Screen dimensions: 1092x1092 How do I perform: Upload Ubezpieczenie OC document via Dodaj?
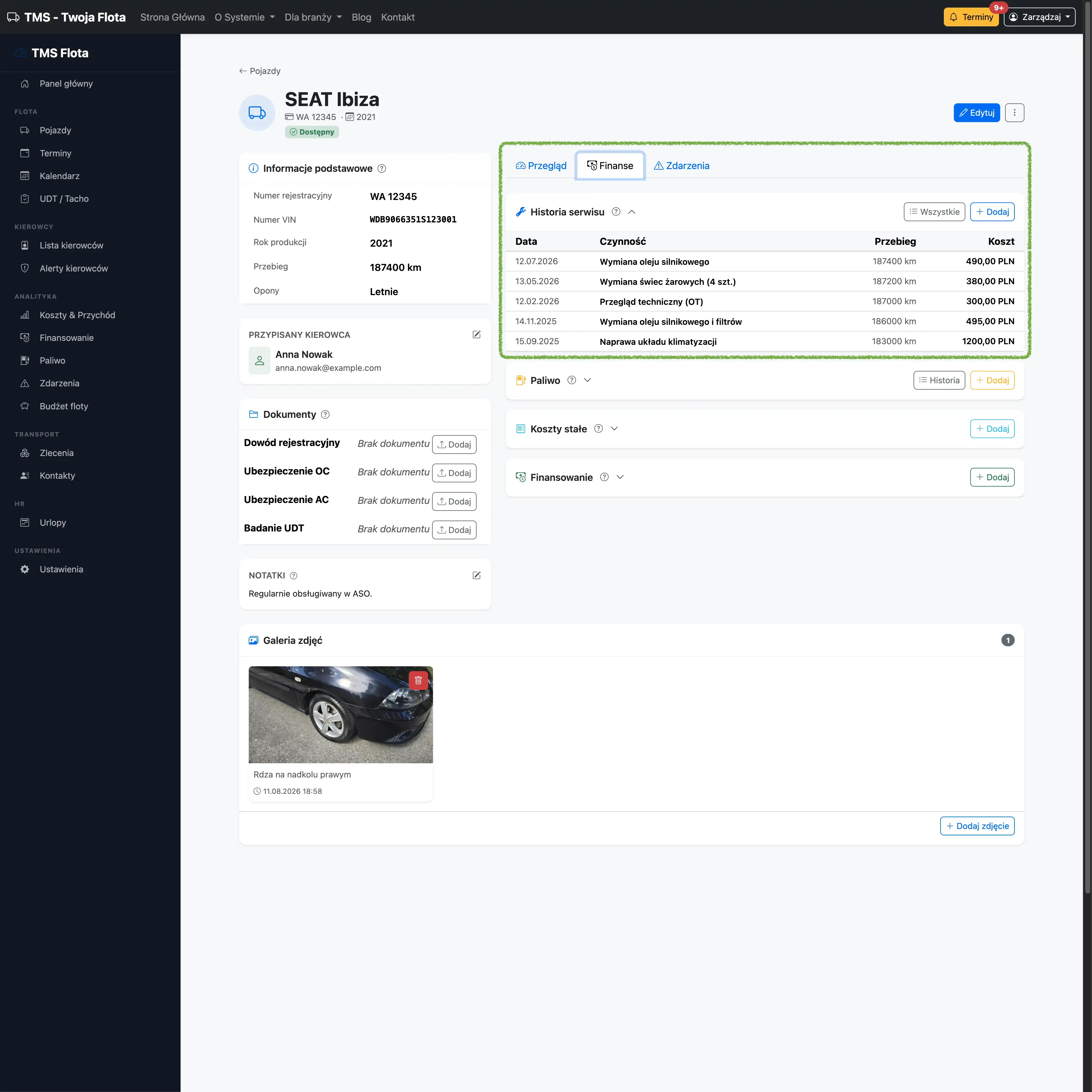pyautogui.click(x=454, y=473)
